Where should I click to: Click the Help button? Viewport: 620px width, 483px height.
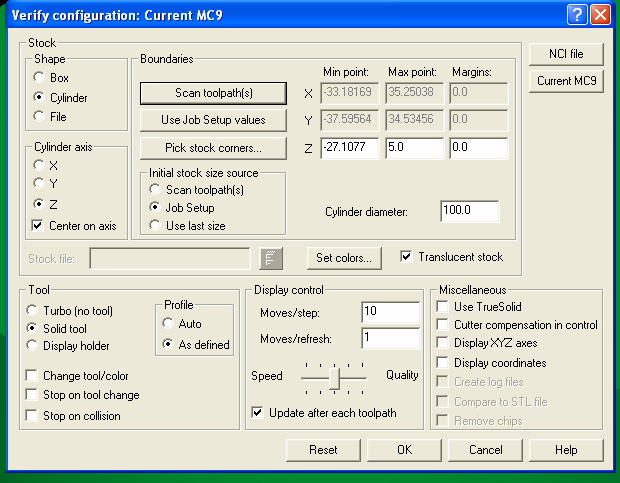tap(566, 450)
